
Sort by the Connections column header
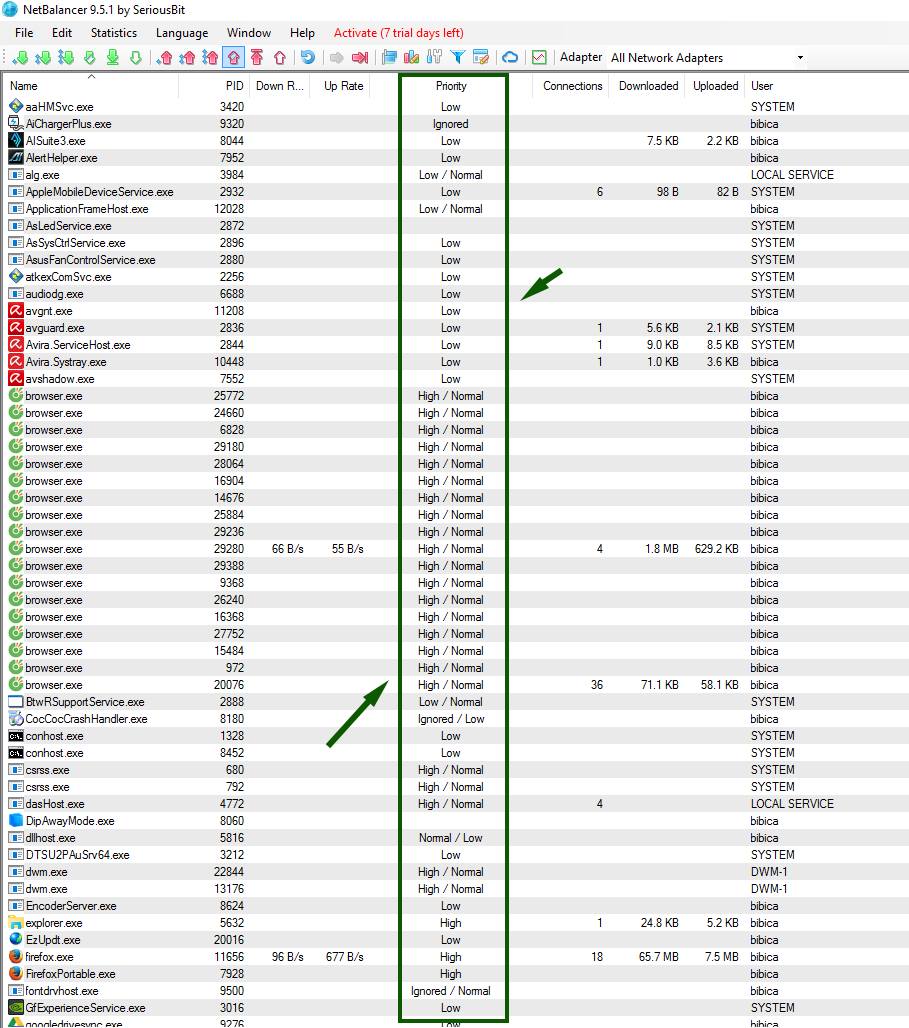pyautogui.click(x=573, y=86)
